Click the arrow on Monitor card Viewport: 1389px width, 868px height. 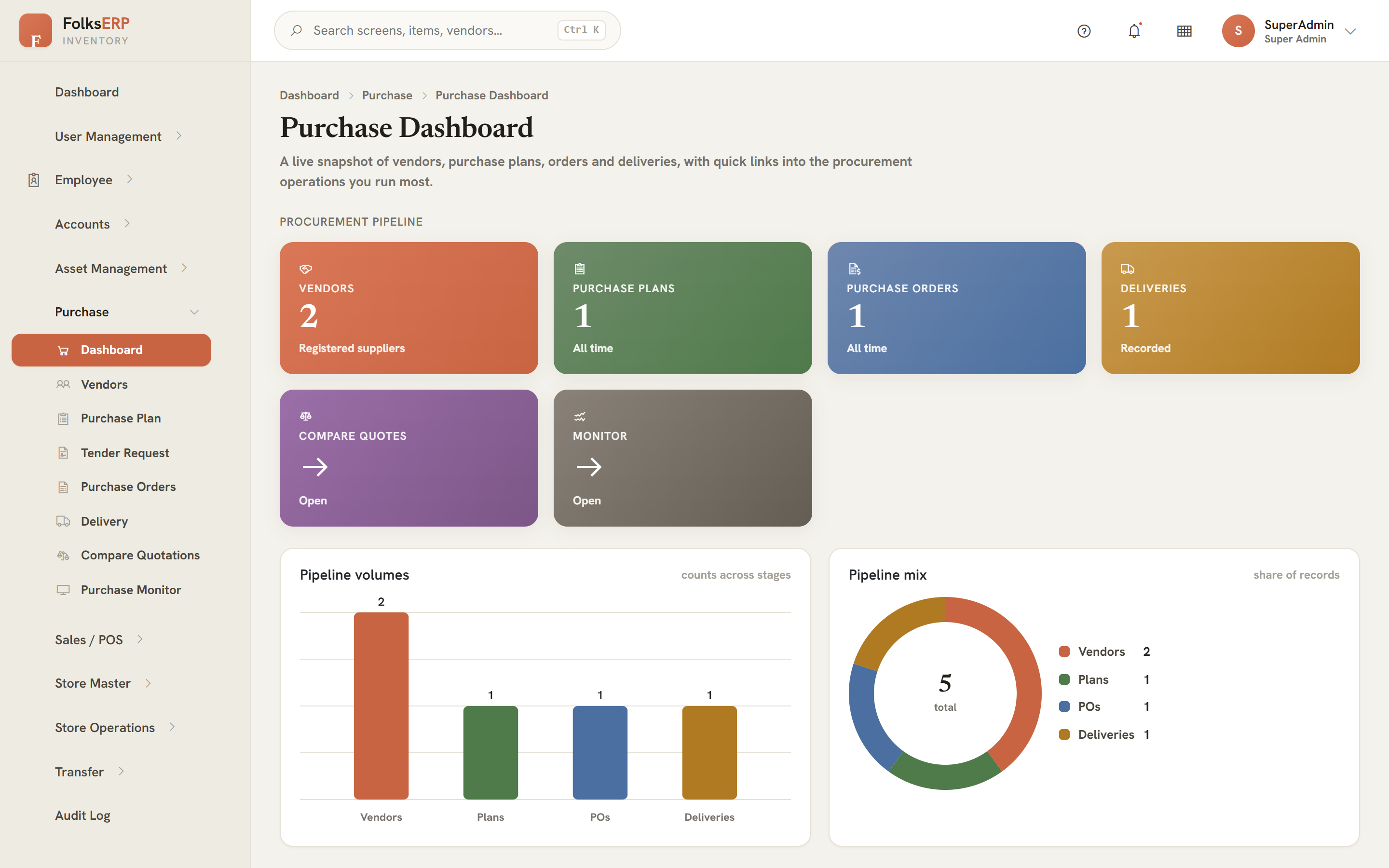pos(589,467)
